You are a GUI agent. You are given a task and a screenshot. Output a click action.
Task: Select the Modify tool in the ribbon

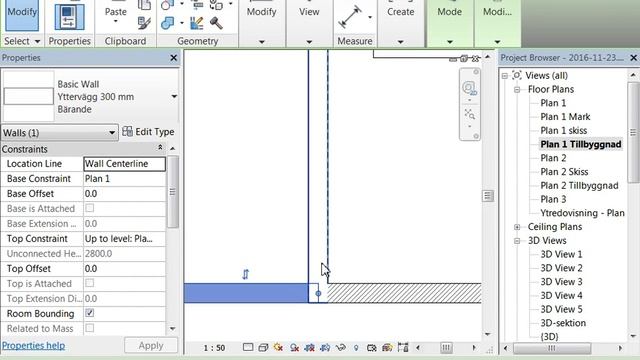22,16
